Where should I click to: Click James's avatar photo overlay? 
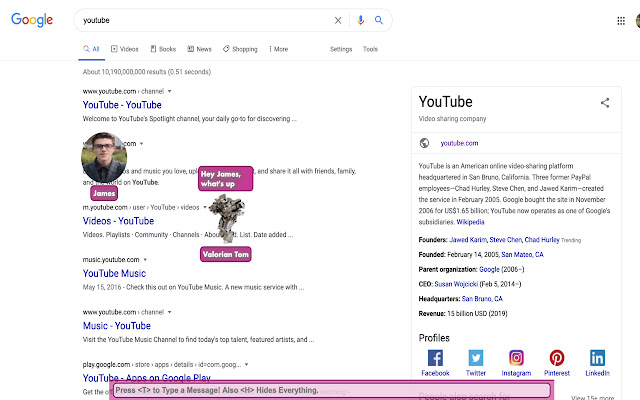pyautogui.click(x=104, y=158)
